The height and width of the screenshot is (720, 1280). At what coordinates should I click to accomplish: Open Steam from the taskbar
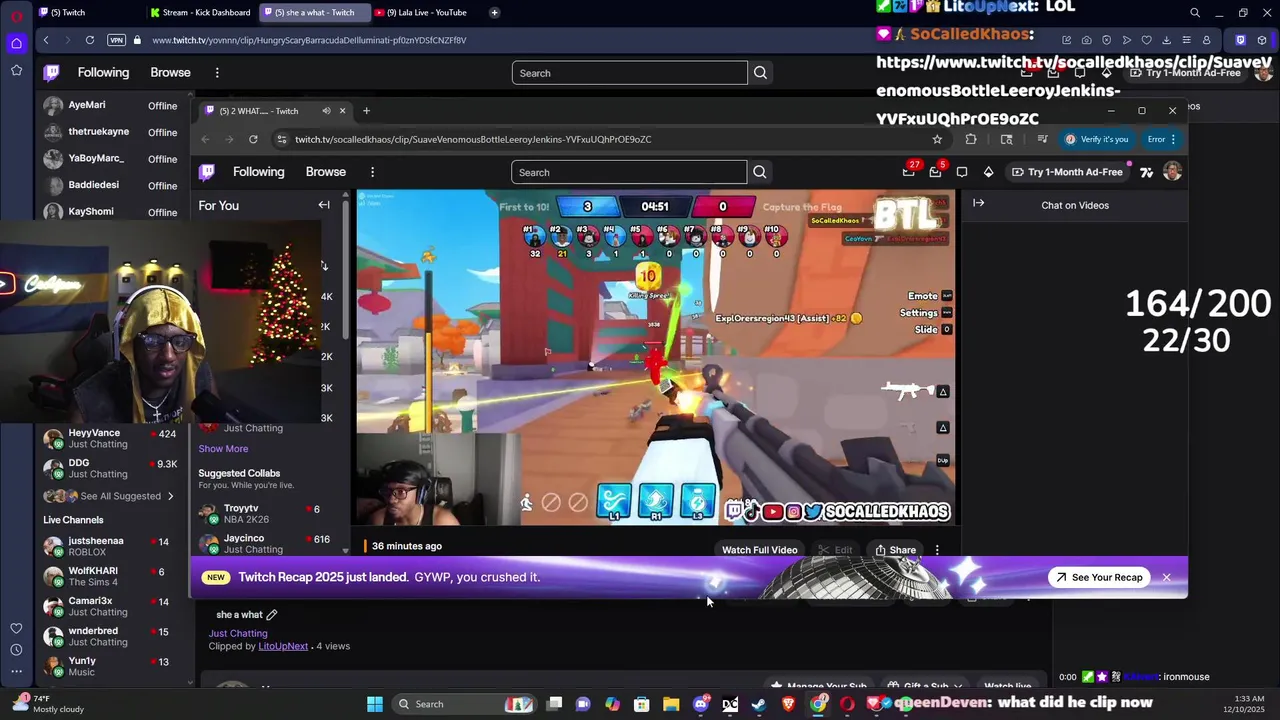[759, 704]
